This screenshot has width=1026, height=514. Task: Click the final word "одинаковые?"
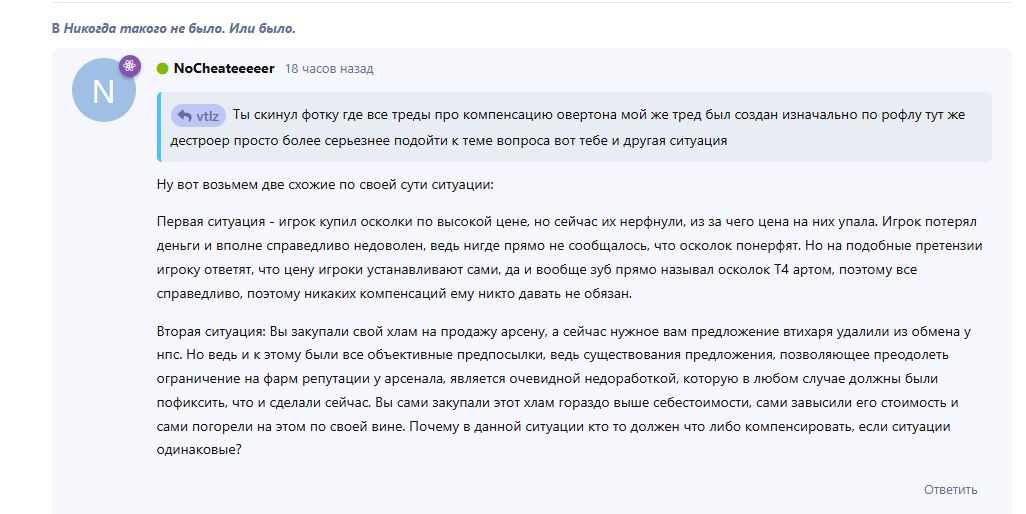pos(199,450)
